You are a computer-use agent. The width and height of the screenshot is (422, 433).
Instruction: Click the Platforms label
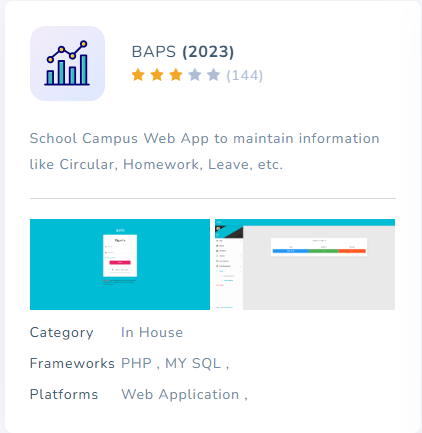(64, 394)
